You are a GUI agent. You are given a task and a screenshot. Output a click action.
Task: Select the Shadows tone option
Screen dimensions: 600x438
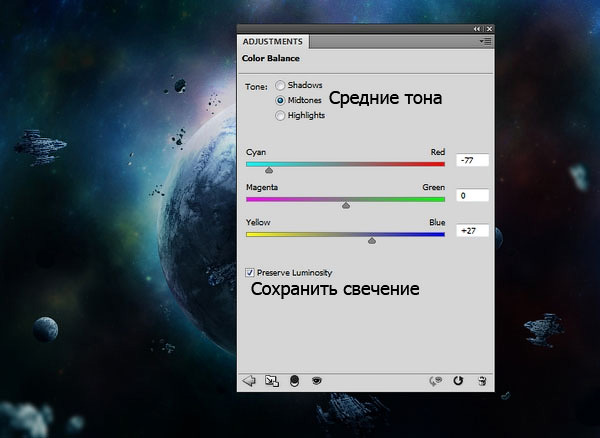click(280, 86)
